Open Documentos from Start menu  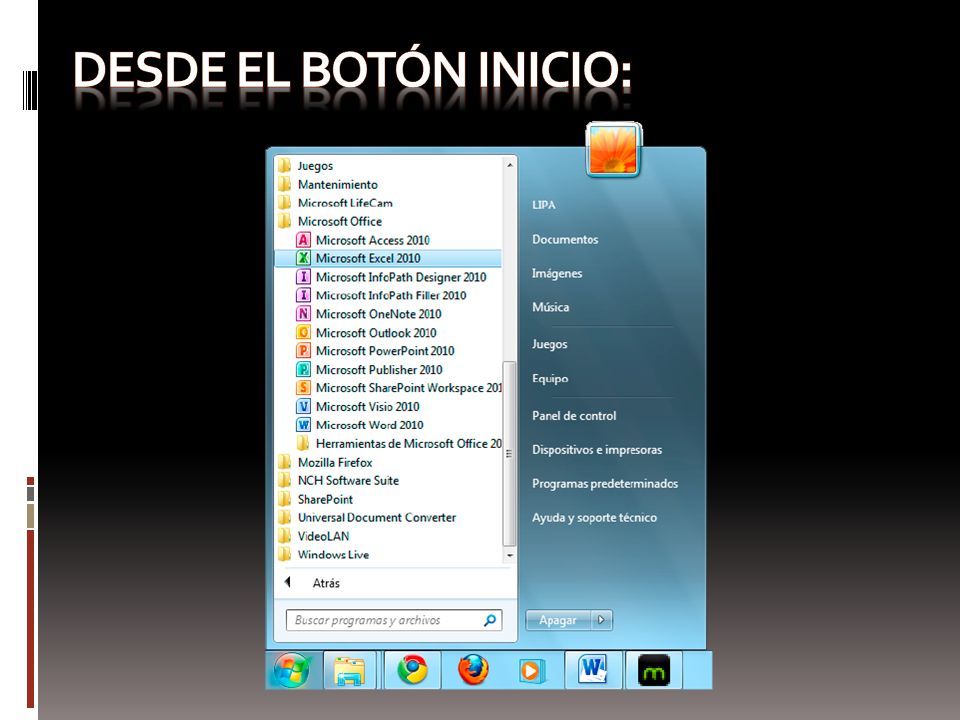click(x=565, y=239)
